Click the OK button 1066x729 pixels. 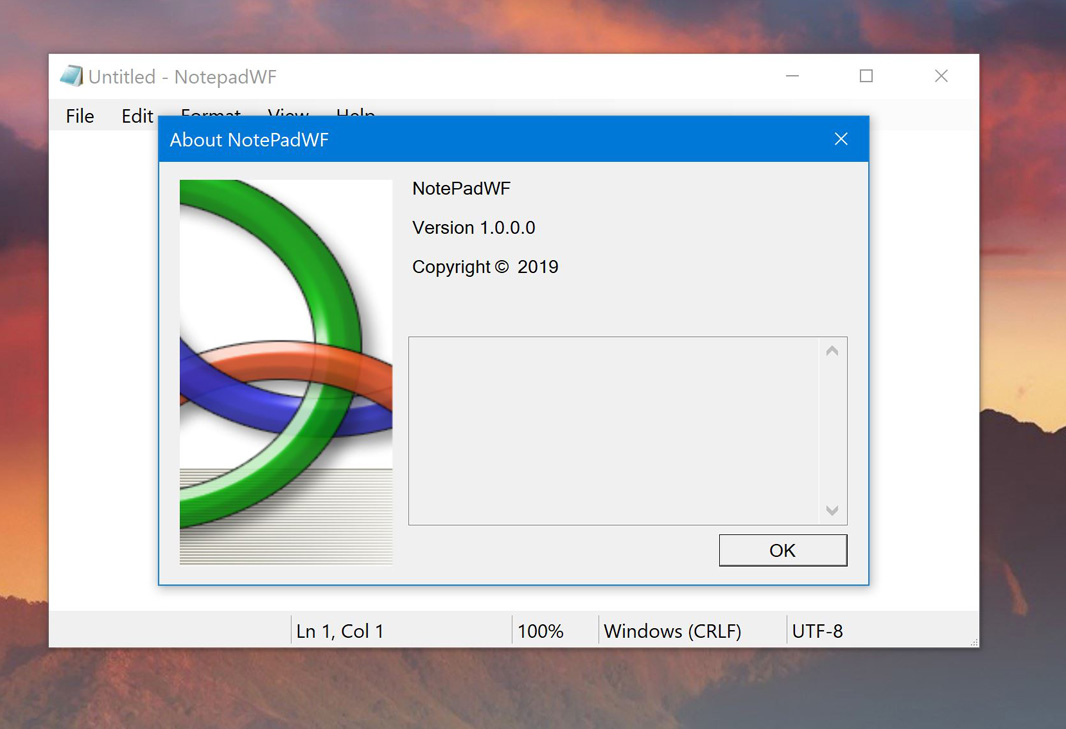coord(782,550)
